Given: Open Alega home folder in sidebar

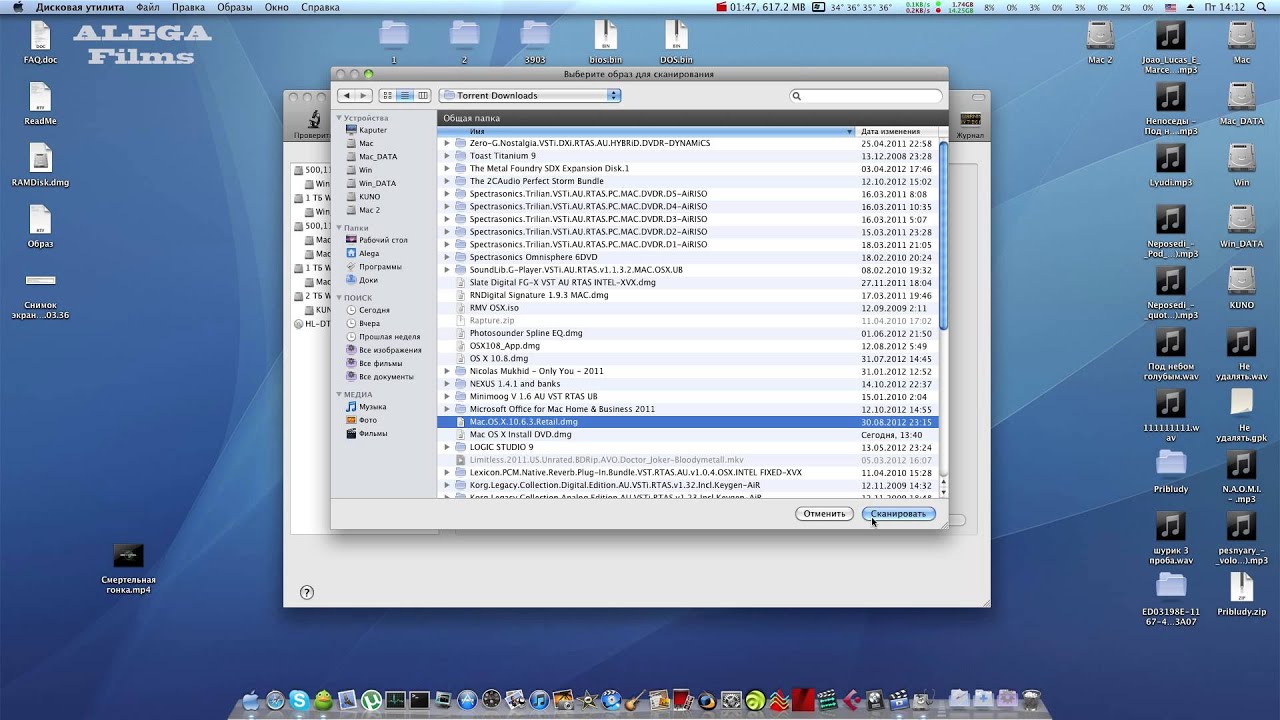Looking at the screenshot, I should coord(369,254).
